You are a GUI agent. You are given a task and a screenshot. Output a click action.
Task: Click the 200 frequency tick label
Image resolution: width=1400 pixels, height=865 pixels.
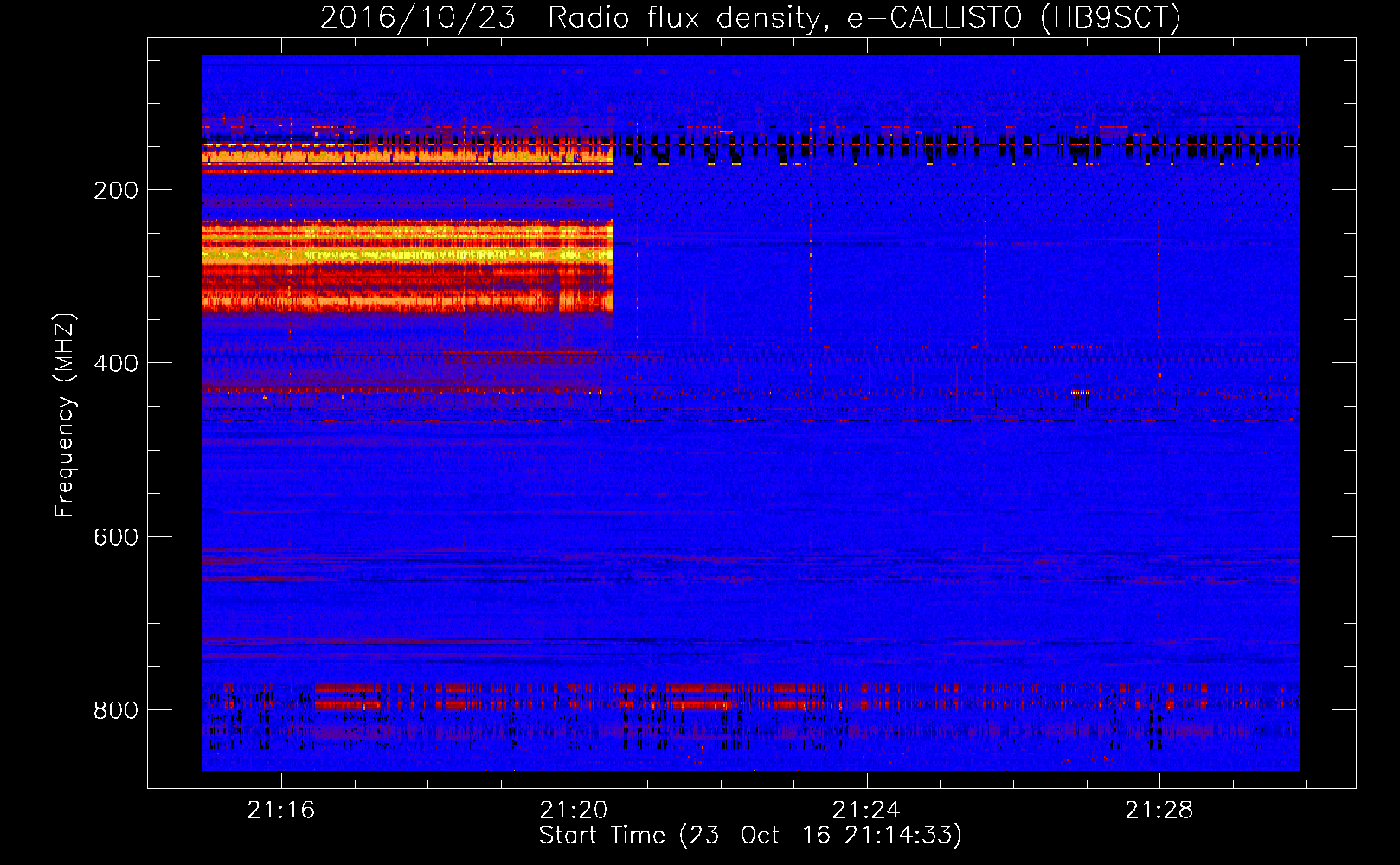tap(116, 190)
